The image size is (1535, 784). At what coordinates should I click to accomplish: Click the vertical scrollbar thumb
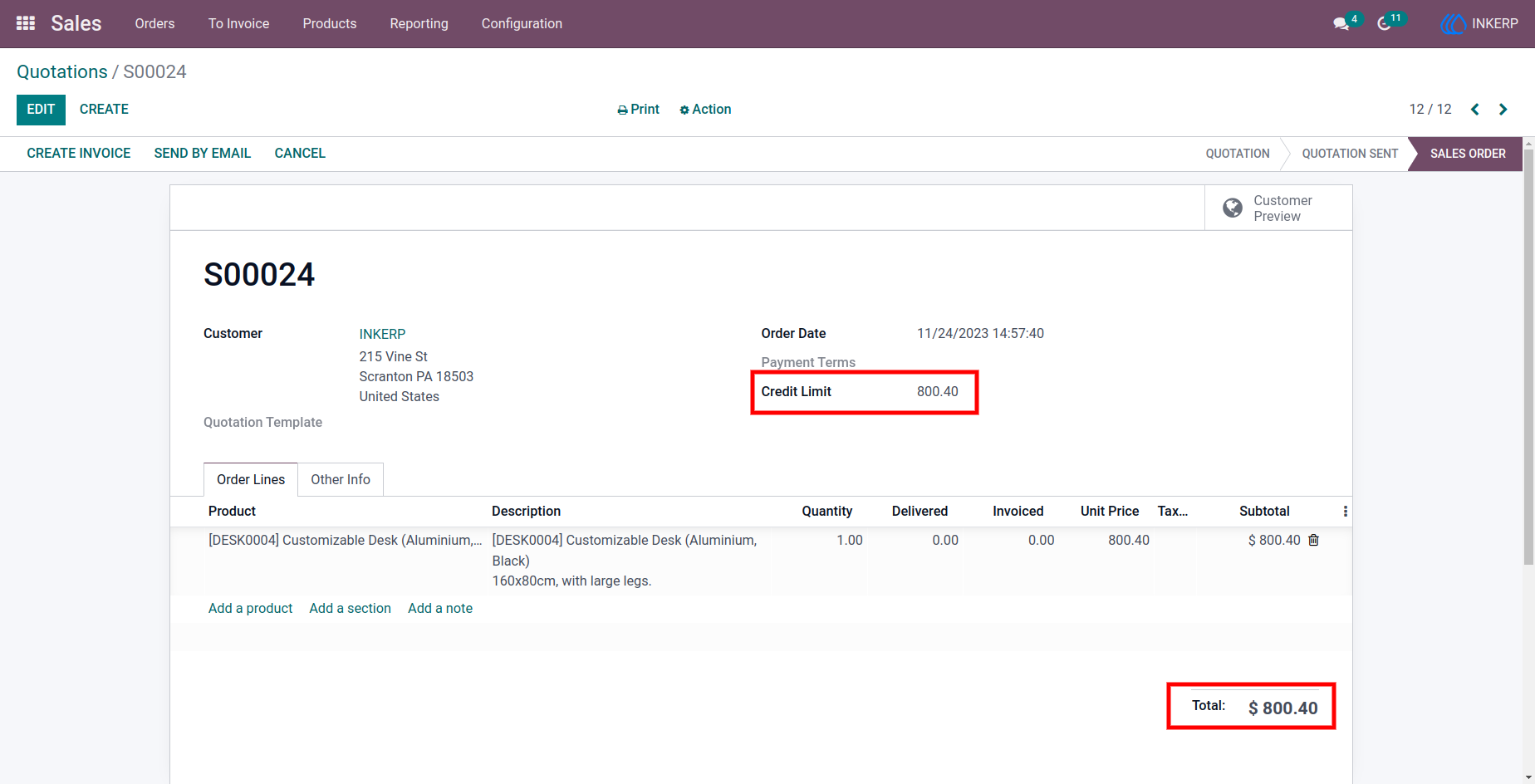(1528, 357)
